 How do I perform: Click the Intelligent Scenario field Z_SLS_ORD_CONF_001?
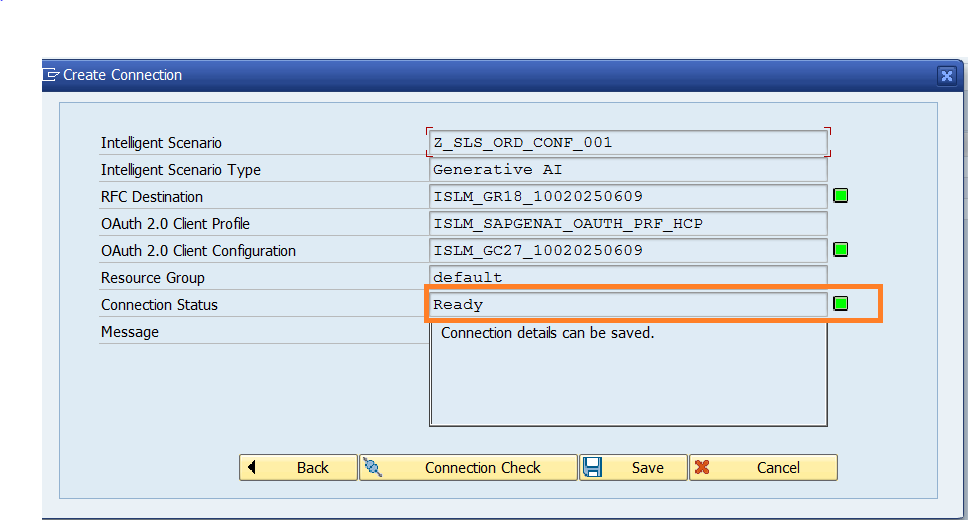click(628, 142)
